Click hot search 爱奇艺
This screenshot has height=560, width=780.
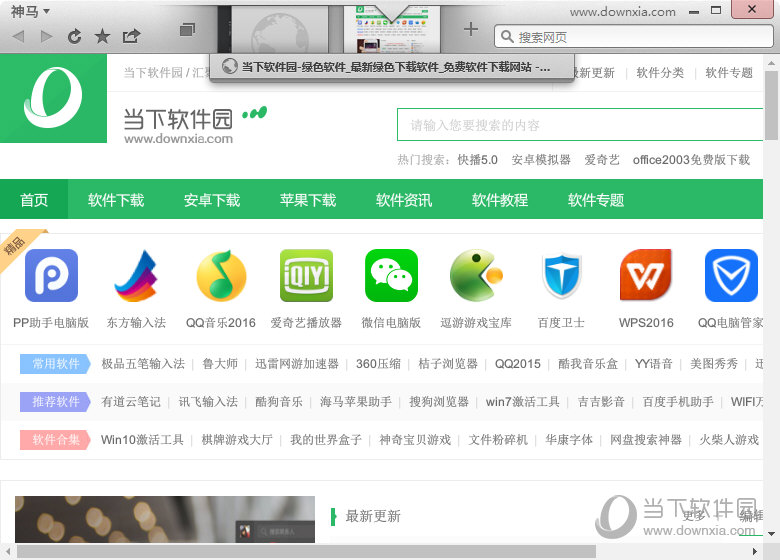[602, 160]
